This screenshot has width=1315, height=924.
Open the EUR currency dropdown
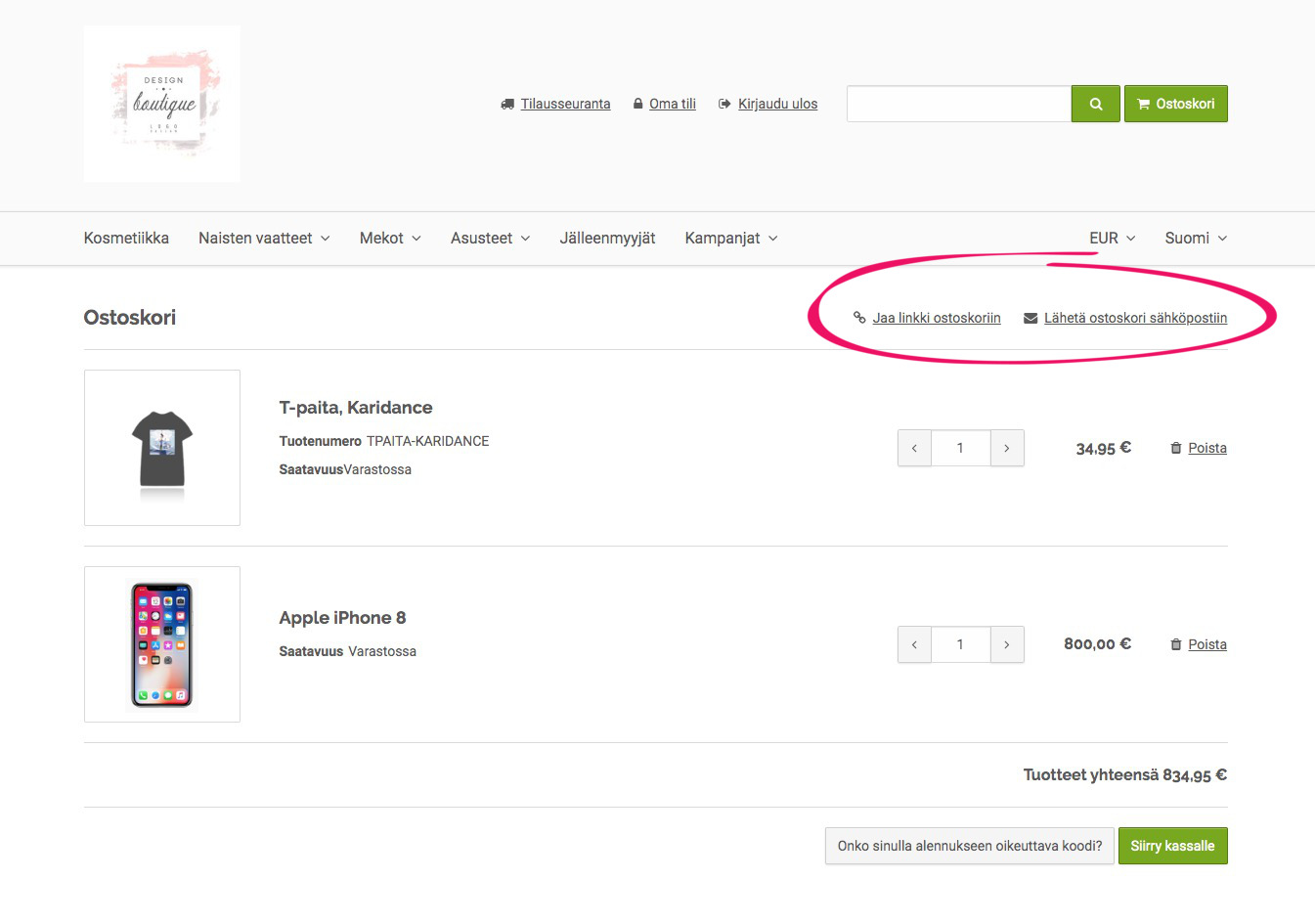point(1113,239)
